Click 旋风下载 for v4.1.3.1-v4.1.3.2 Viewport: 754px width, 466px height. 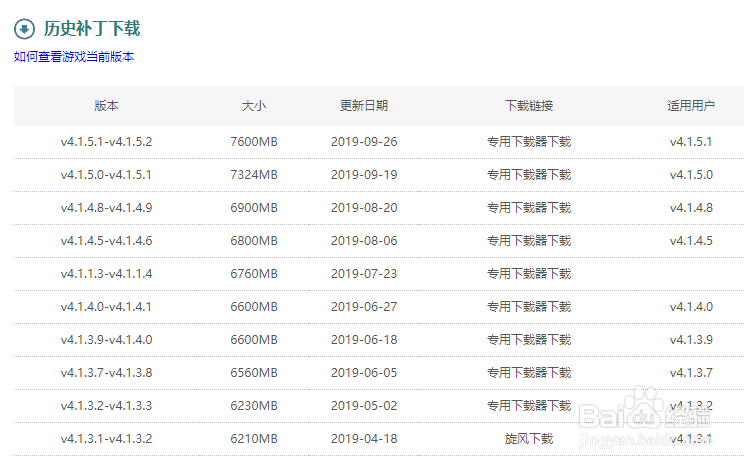(529, 439)
